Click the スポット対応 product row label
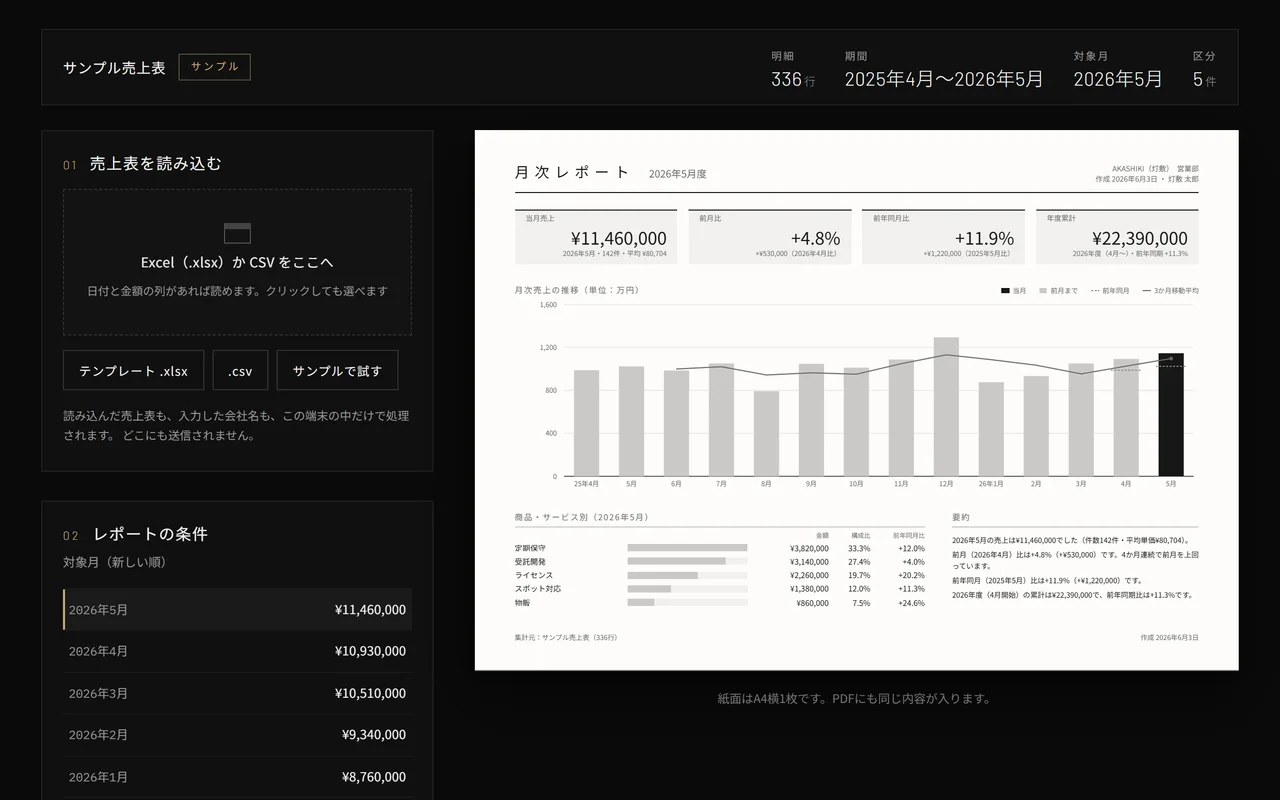This screenshot has width=1280, height=800. (538, 589)
